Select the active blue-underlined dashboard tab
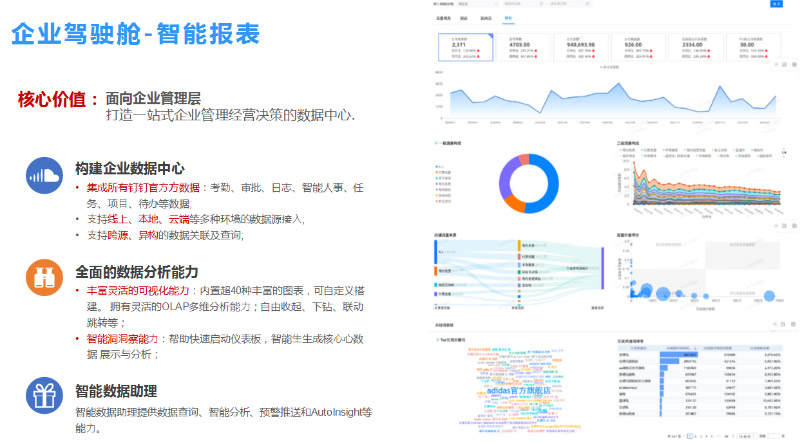 [x=508, y=18]
